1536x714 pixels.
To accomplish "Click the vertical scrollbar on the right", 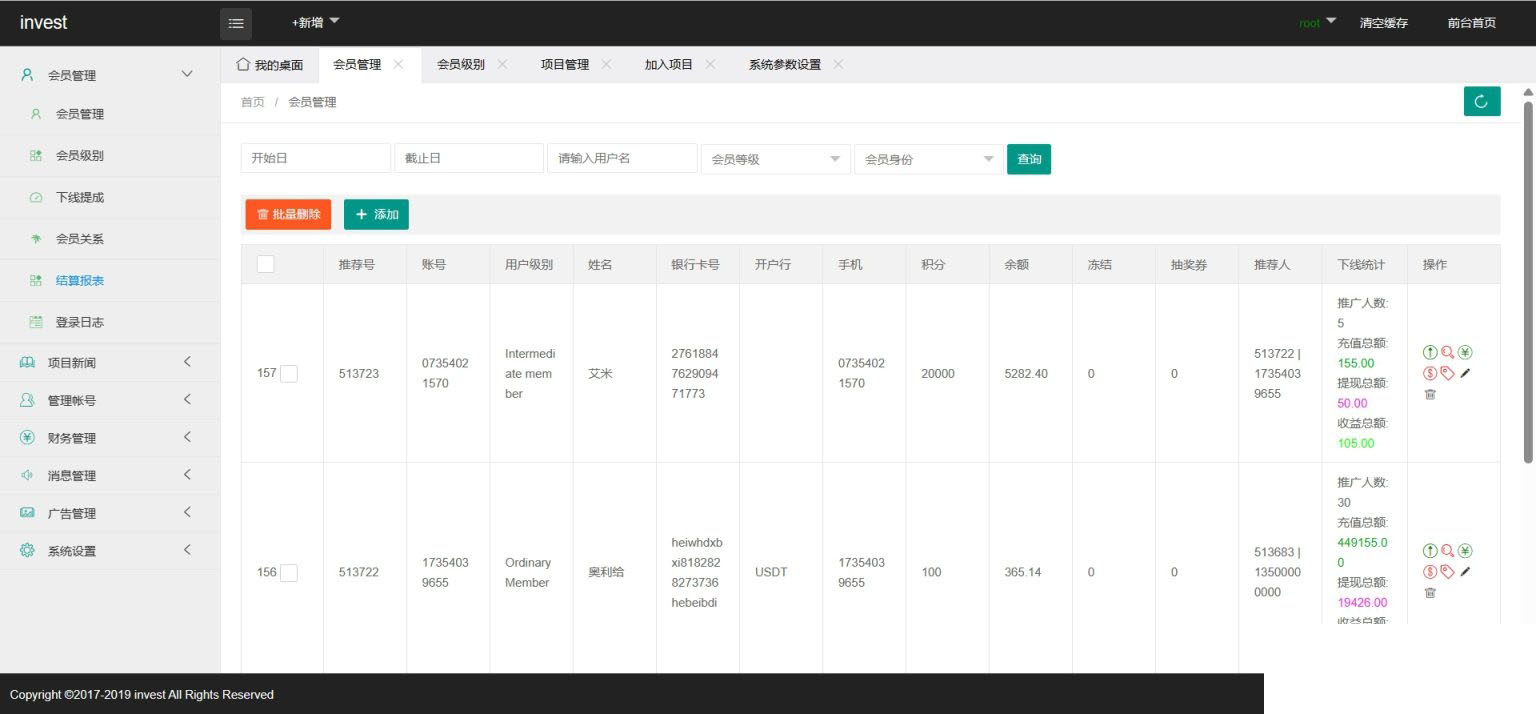I will [x=1527, y=280].
